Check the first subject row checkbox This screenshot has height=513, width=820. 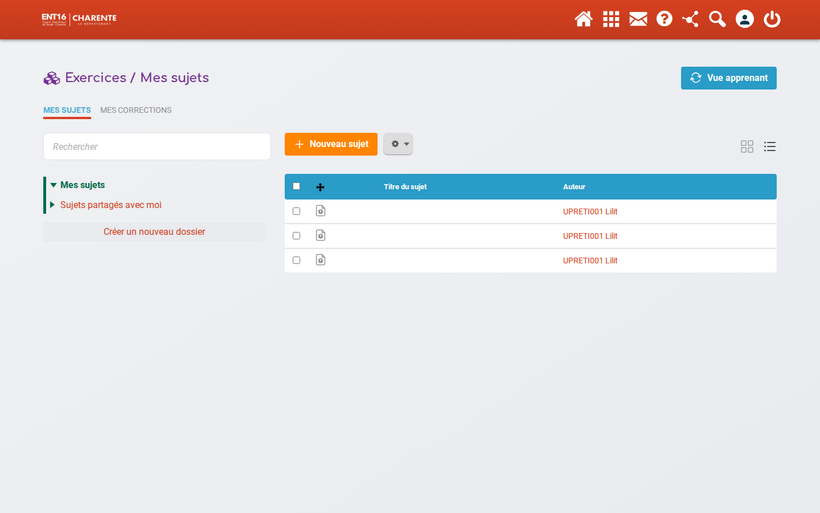297,211
